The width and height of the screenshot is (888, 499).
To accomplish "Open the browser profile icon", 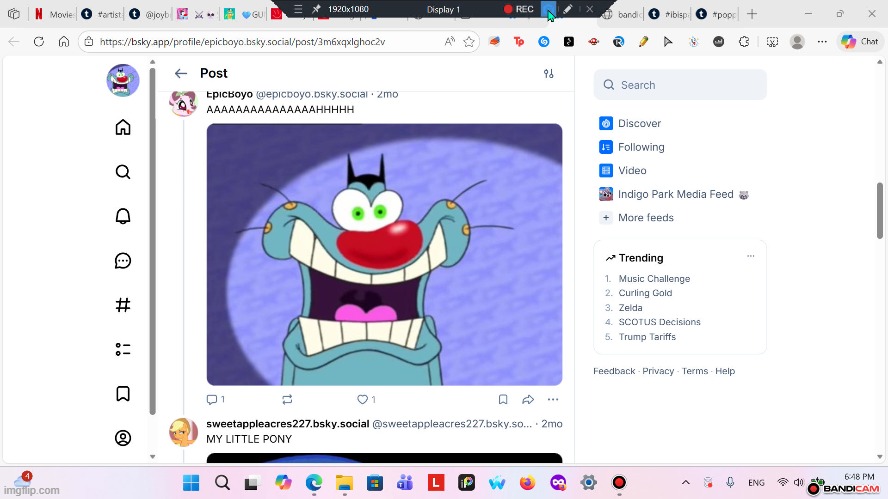I will 797,41.
